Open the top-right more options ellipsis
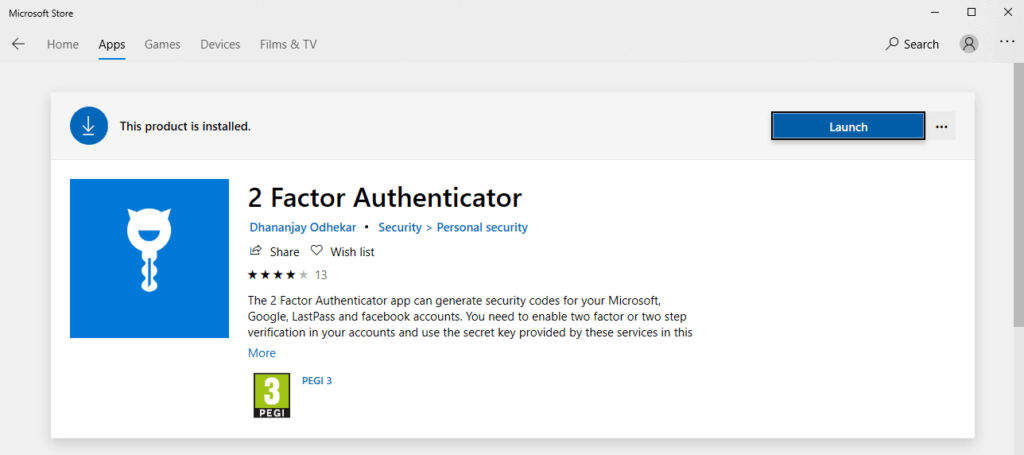 [x=1007, y=42]
